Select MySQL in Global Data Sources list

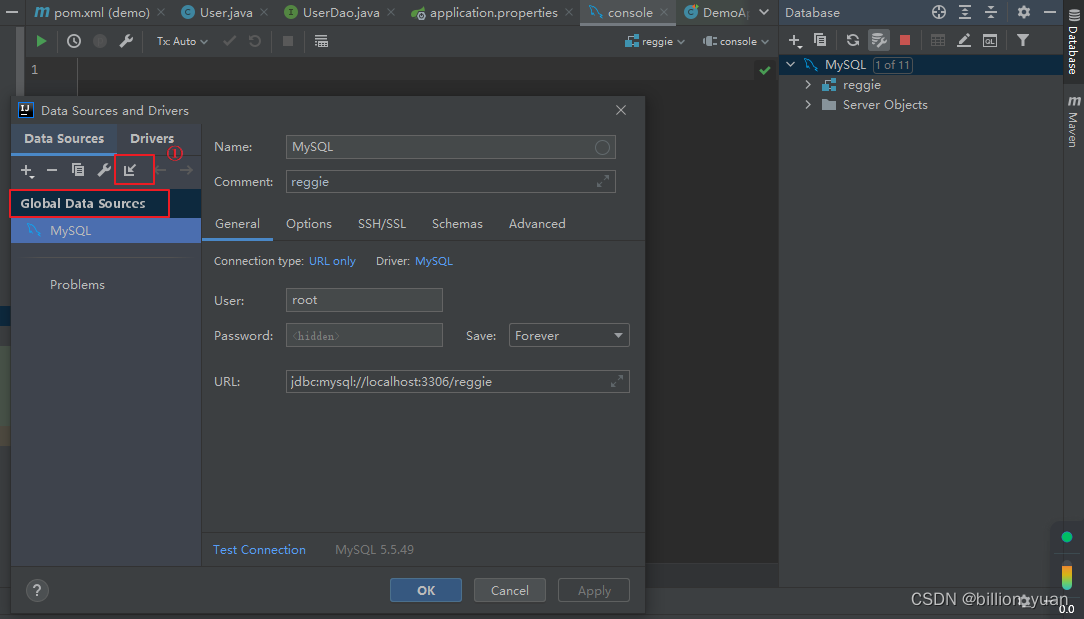click(x=106, y=230)
